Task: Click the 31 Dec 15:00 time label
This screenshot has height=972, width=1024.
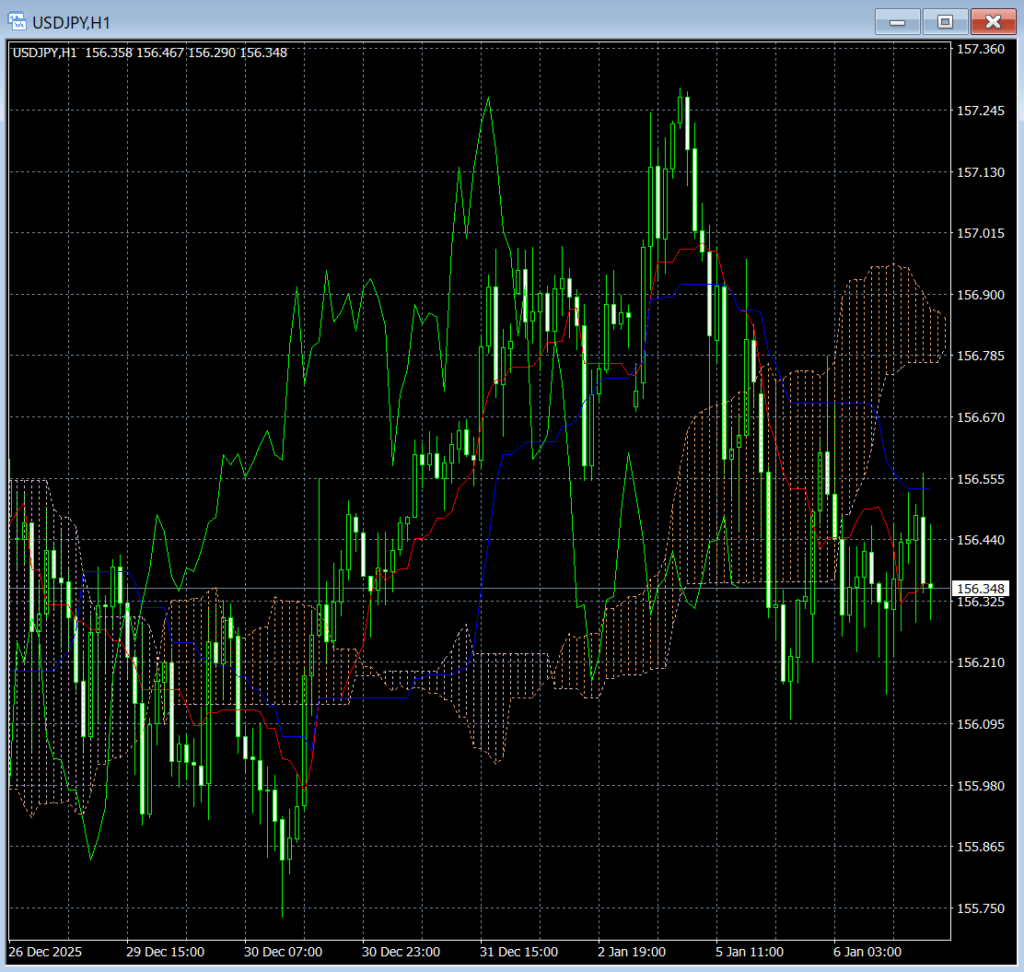Action: point(518,951)
